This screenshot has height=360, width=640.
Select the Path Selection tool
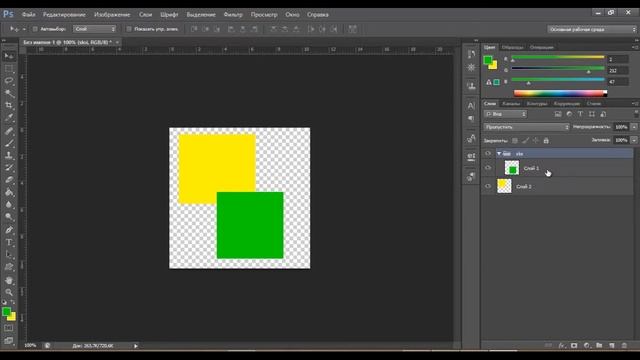click(9, 255)
